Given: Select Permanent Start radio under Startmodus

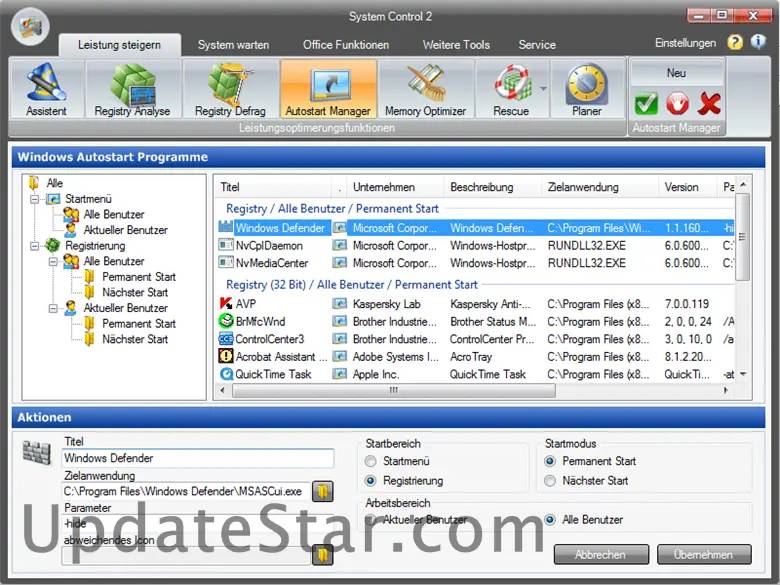Looking at the screenshot, I should pos(550,461).
